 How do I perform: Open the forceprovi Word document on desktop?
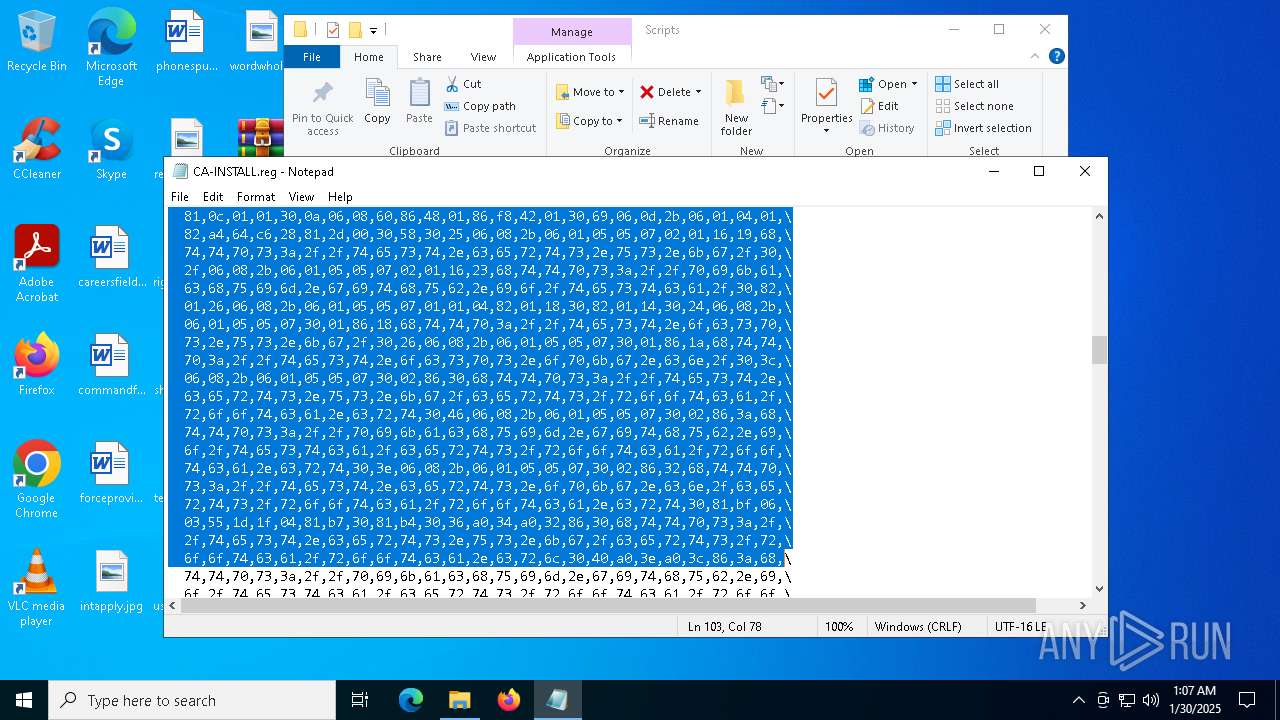pyautogui.click(x=111, y=473)
